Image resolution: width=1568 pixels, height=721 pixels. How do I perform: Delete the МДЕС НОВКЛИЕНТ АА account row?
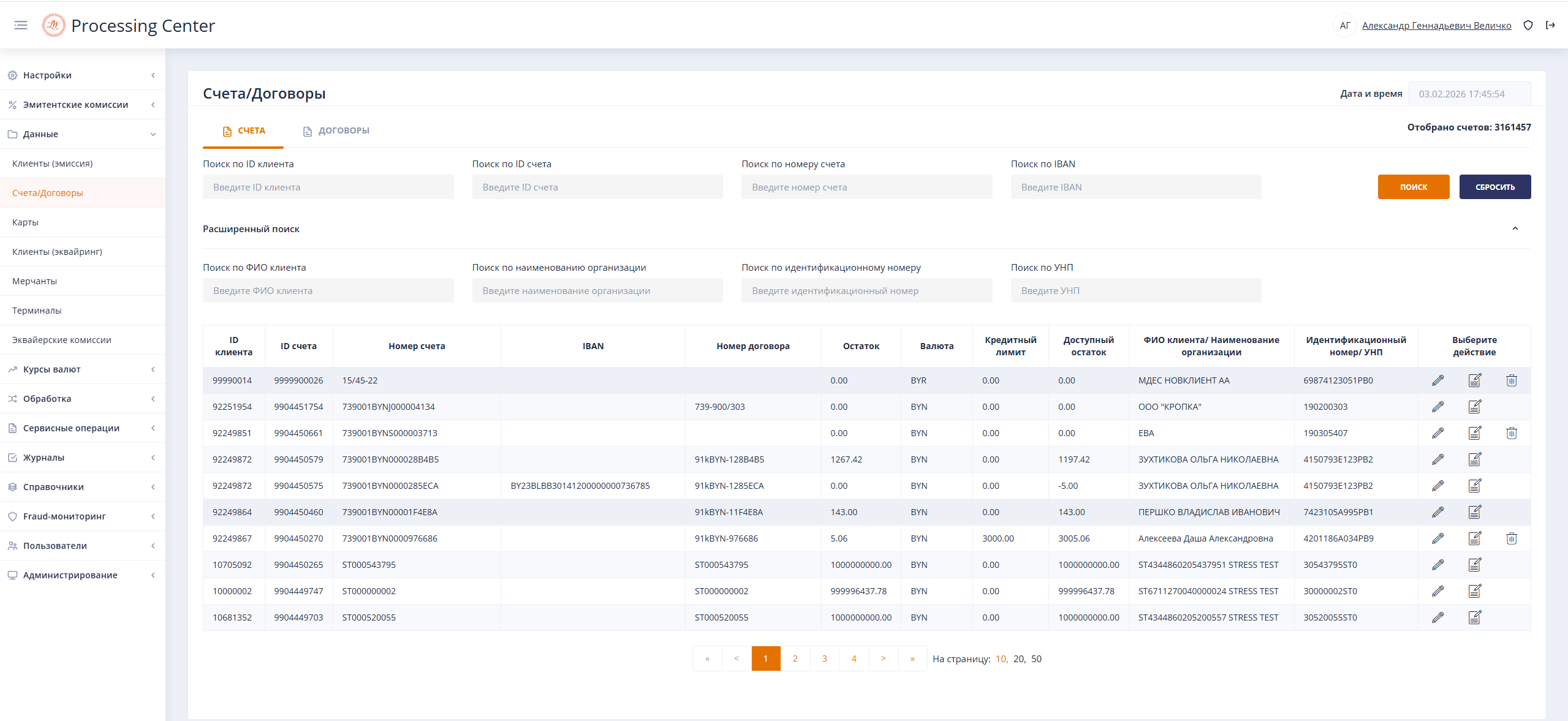(x=1511, y=380)
